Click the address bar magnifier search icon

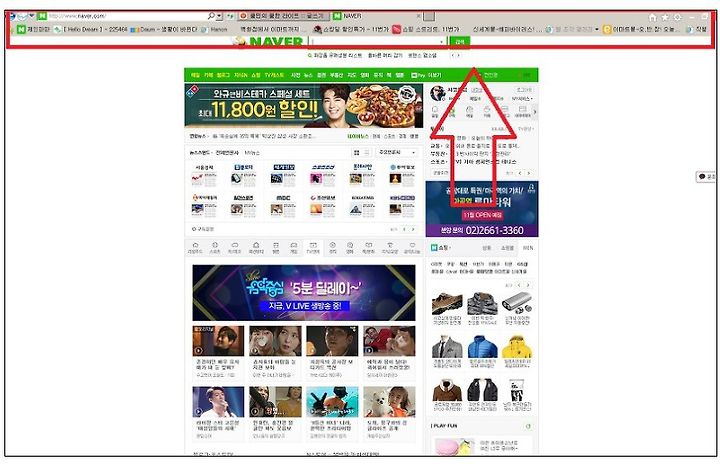pos(211,16)
